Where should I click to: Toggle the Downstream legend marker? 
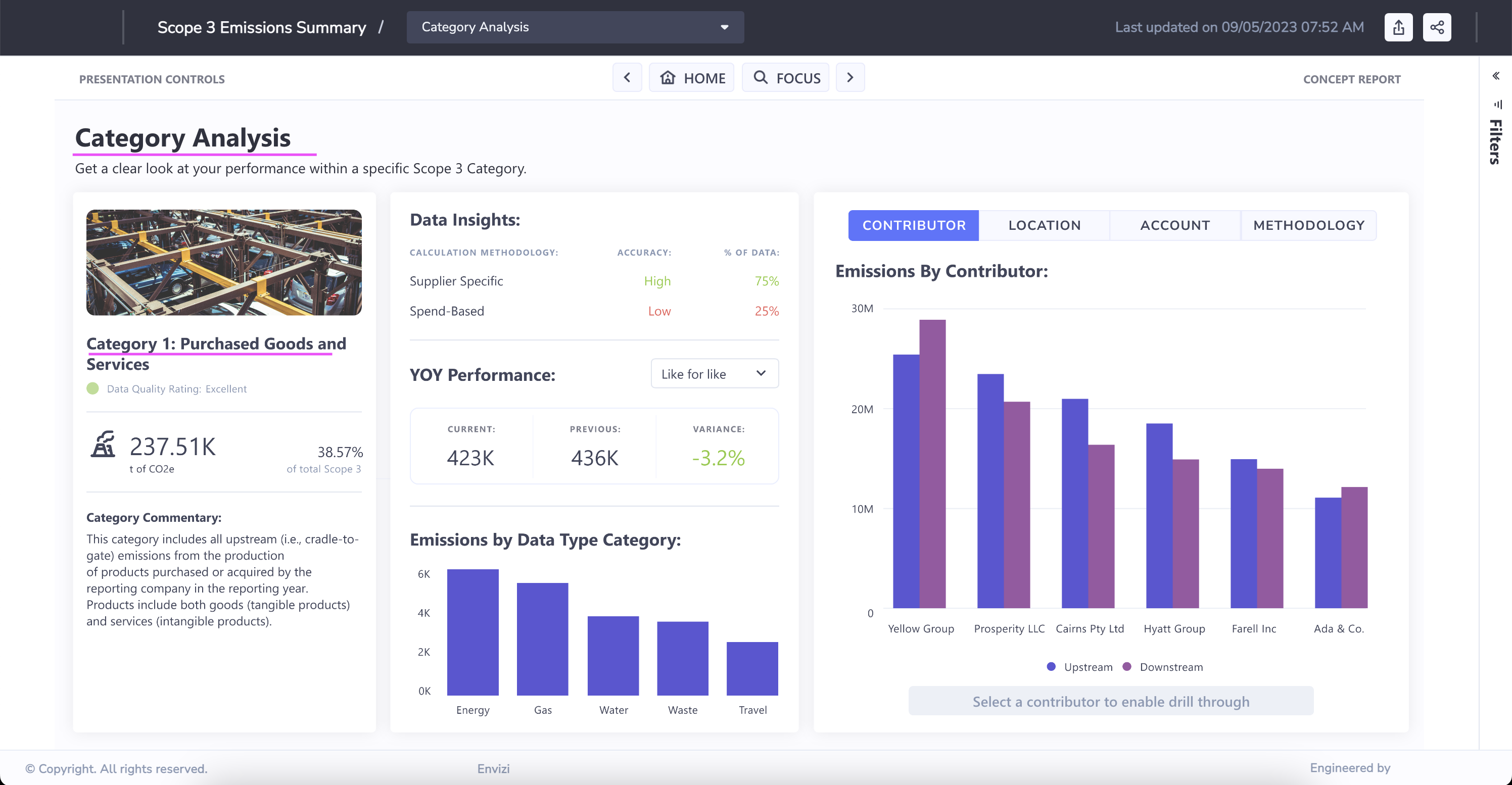1126,666
